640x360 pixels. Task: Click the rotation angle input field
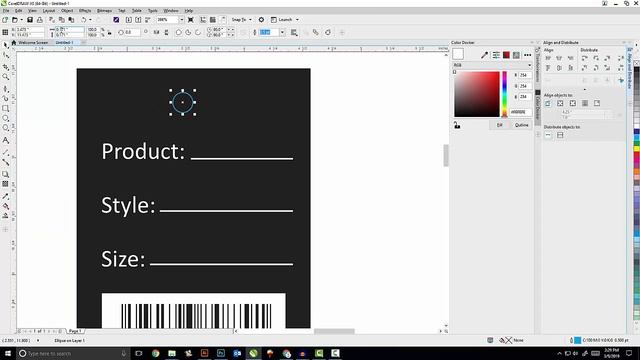click(132, 32)
